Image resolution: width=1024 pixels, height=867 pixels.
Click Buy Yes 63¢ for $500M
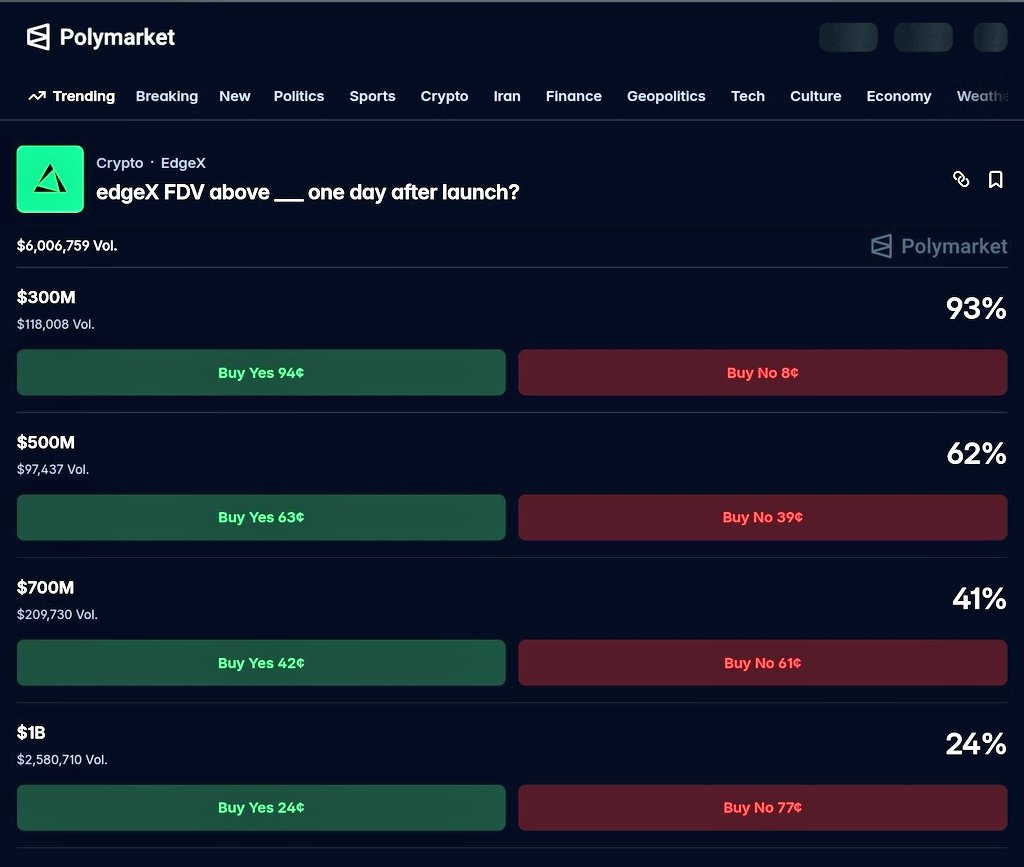click(x=261, y=517)
